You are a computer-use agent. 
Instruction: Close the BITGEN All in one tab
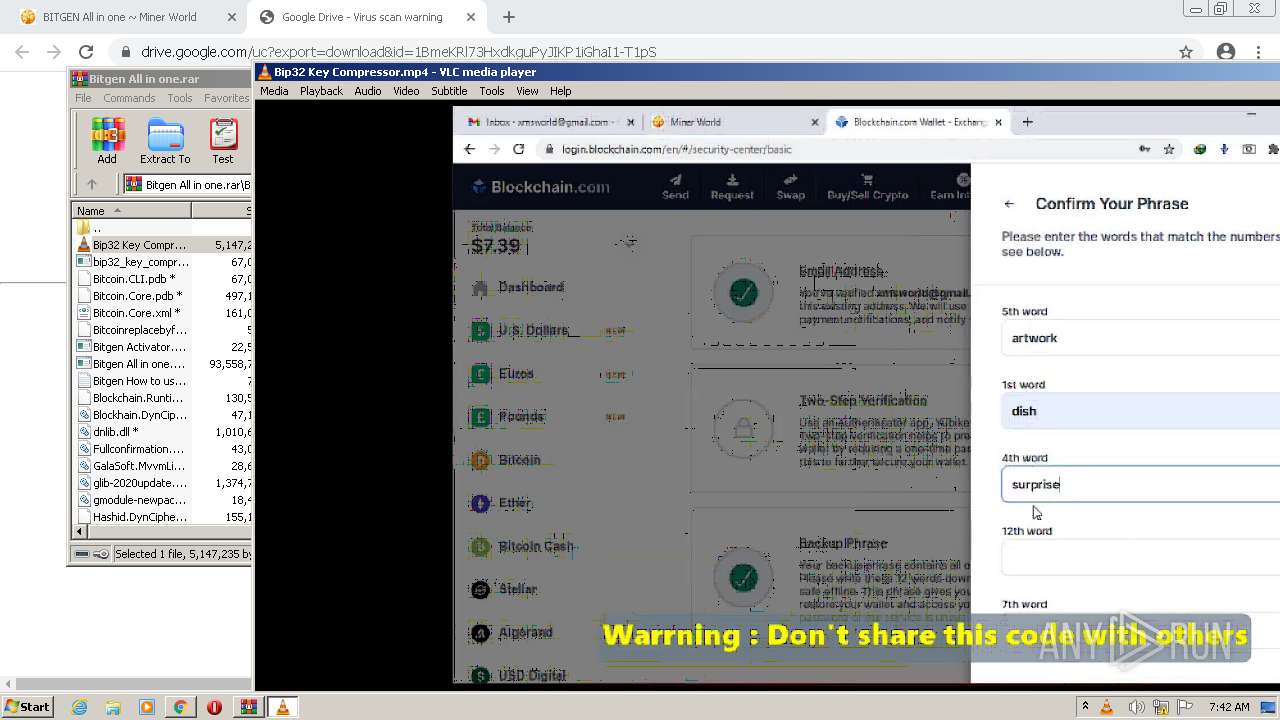tap(232, 17)
